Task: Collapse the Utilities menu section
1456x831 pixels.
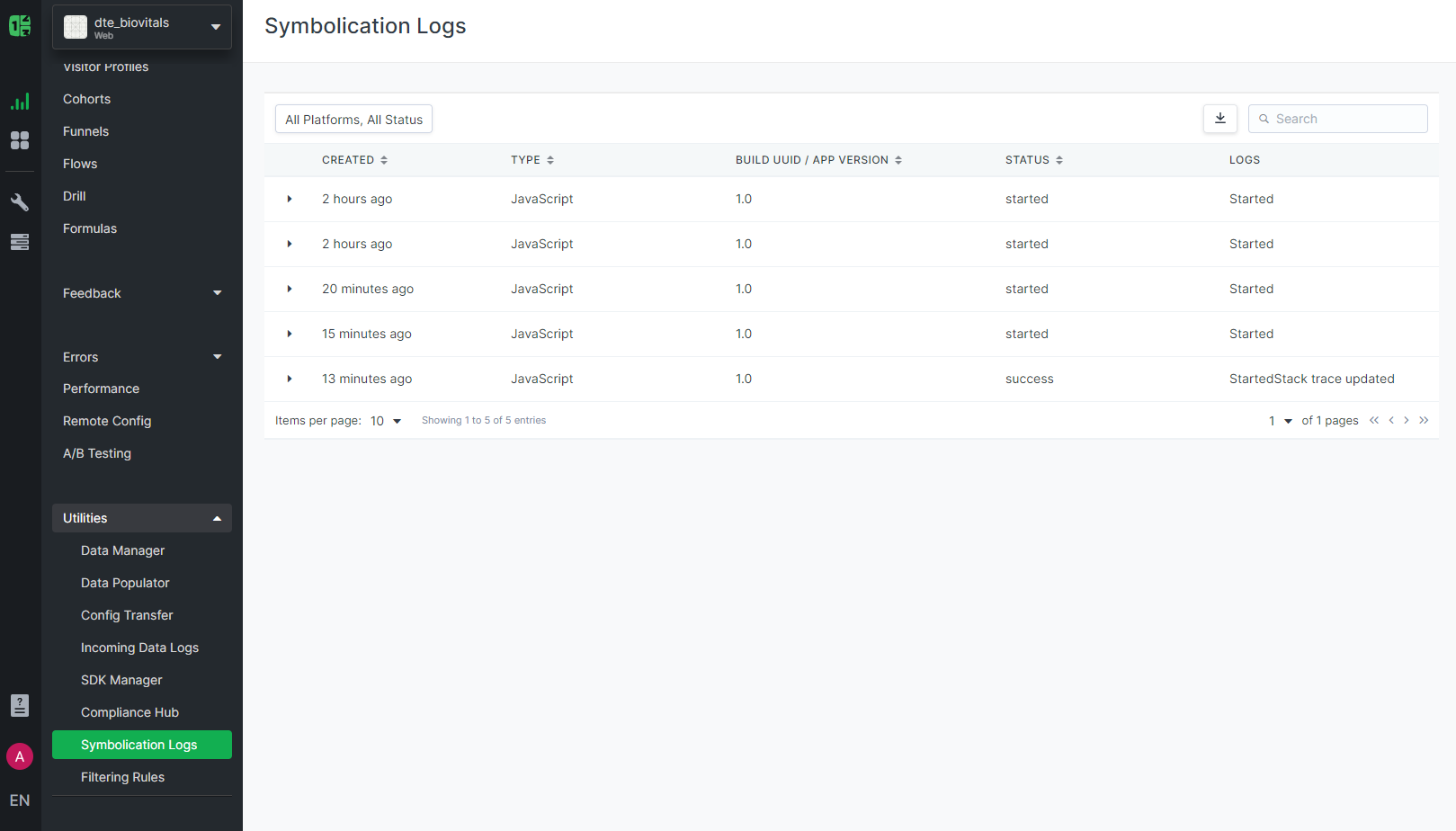Action: click(142, 518)
